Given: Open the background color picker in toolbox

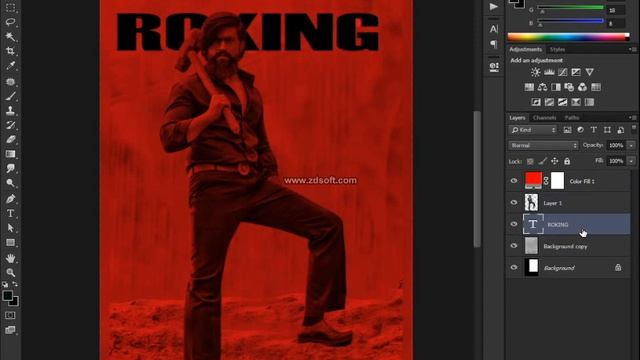Looking at the screenshot, I should tap(15, 302).
